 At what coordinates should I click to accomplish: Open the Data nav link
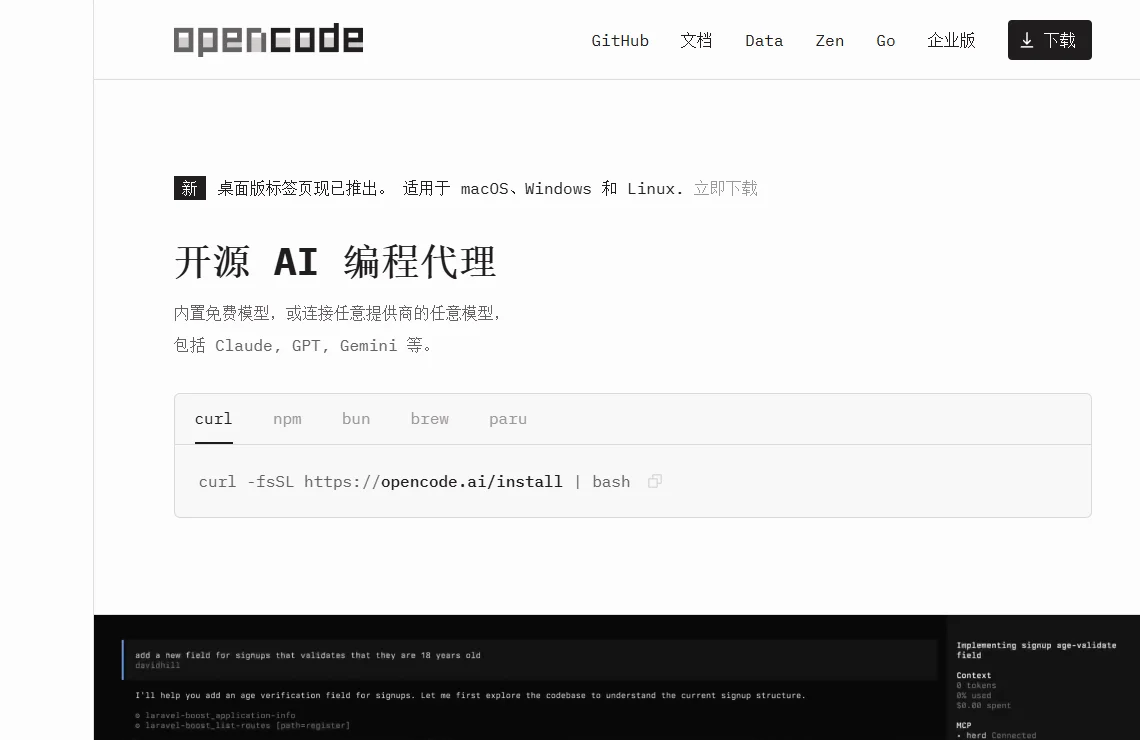click(764, 41)
